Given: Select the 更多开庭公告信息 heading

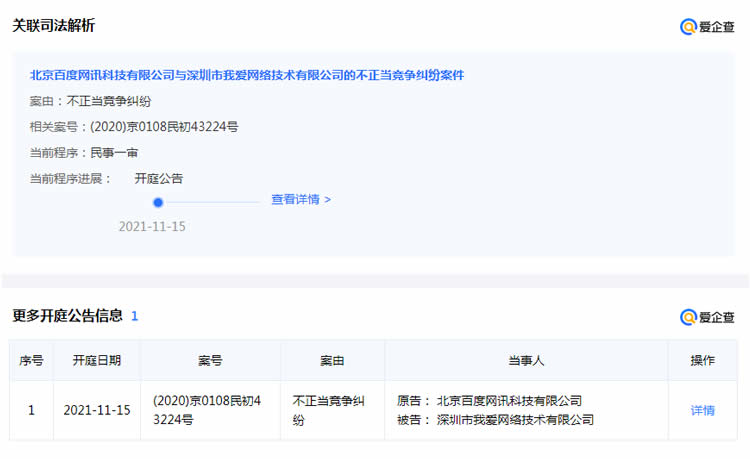Looking at the screenshot, I should click(67, 316).
